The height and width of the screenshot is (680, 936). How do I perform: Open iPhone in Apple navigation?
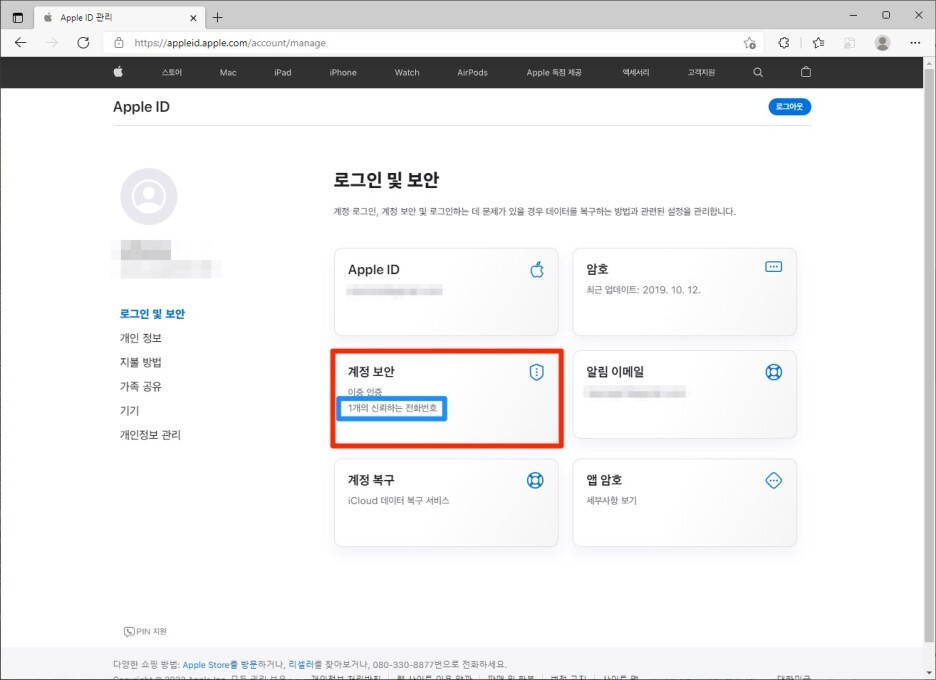343,72
